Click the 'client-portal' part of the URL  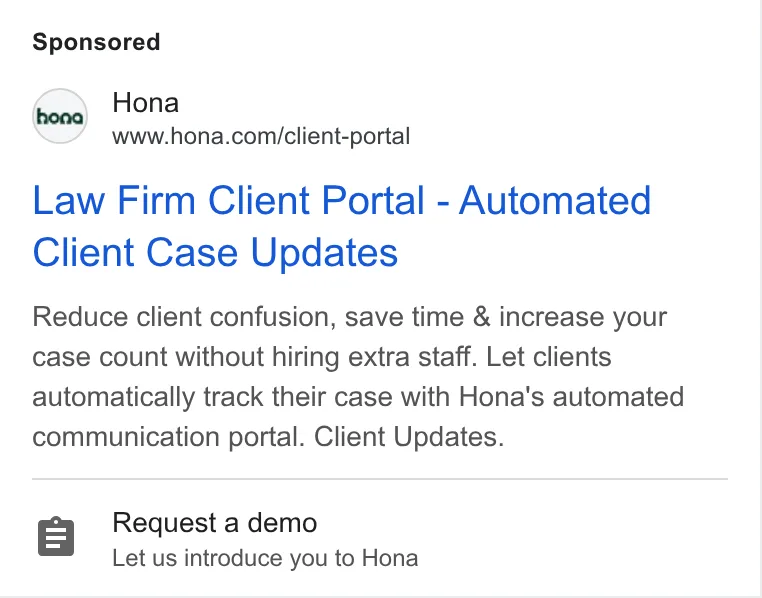347,136
